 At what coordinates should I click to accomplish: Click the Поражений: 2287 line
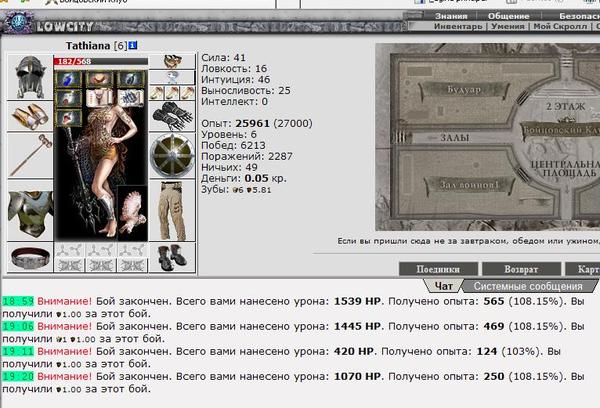pos(247,157)
